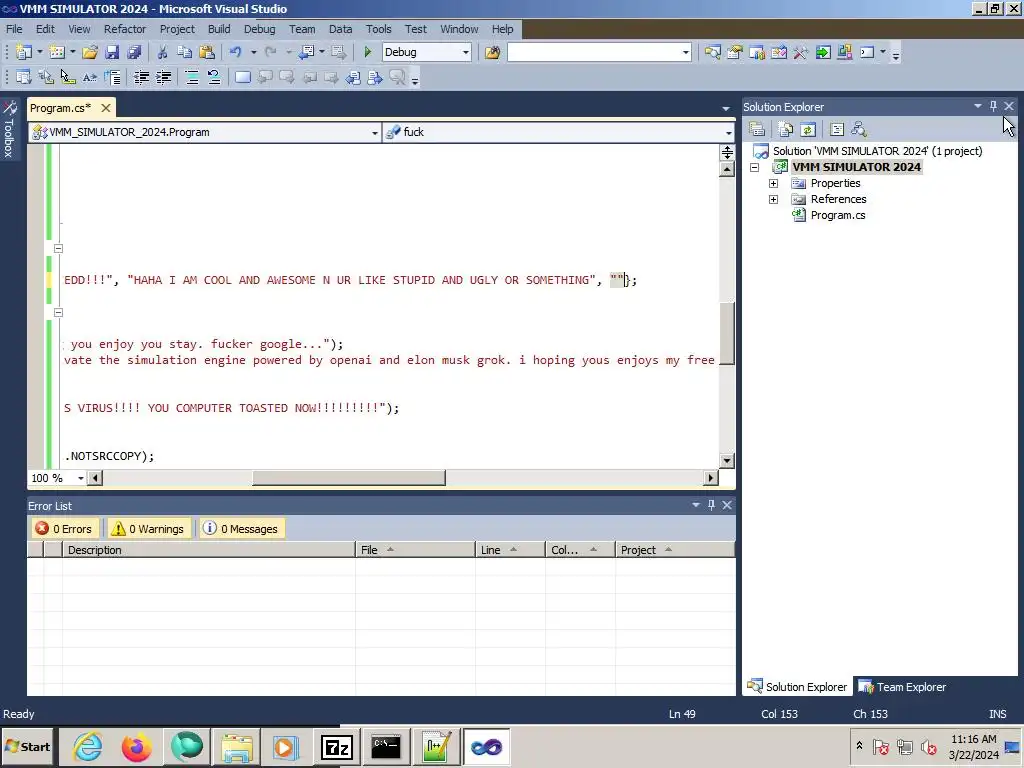Screen dimensions: 1024x768
Task: Click the New Project toolbar icon
Action: pos(24,52)
